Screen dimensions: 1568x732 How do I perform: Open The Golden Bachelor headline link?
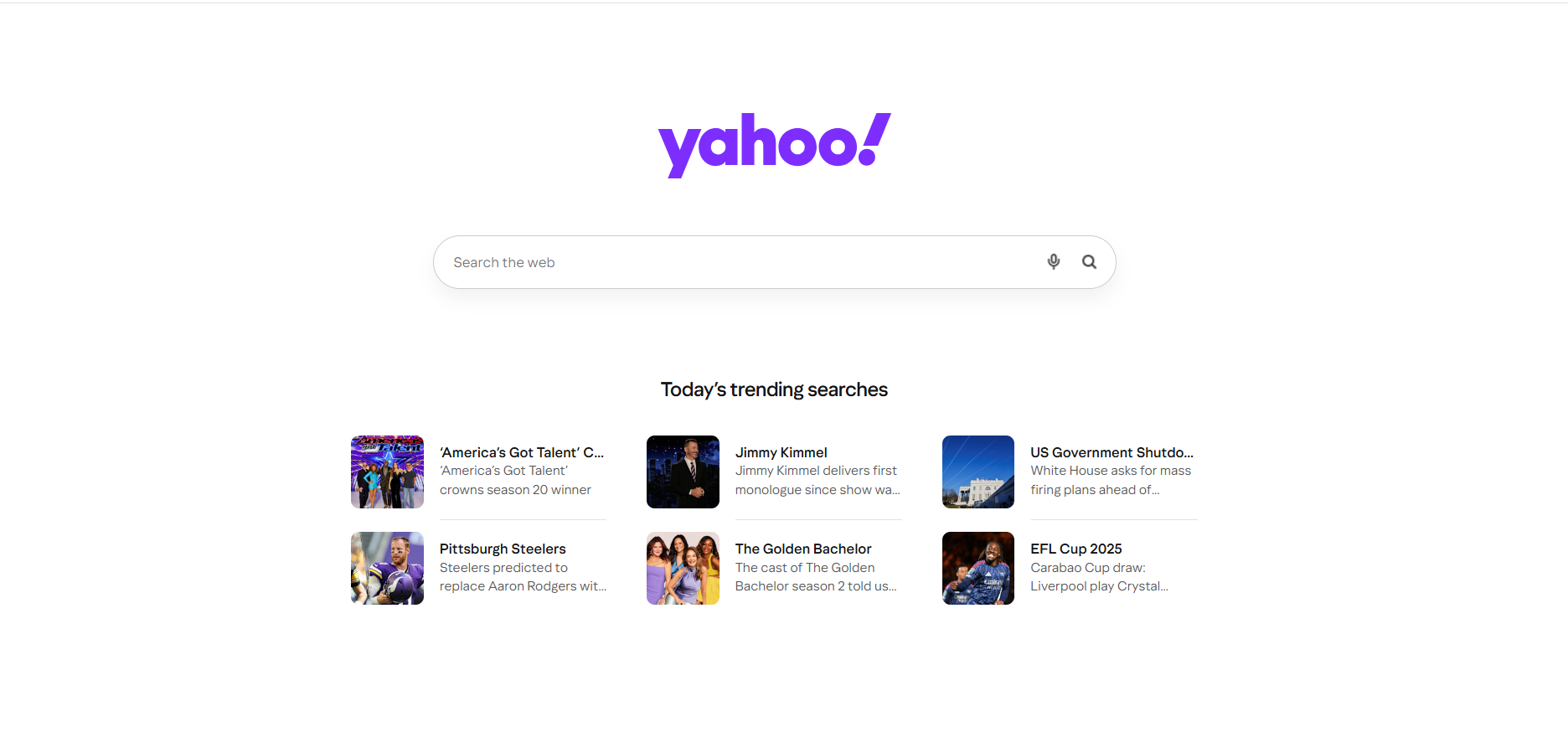click(x=803, y=549)
